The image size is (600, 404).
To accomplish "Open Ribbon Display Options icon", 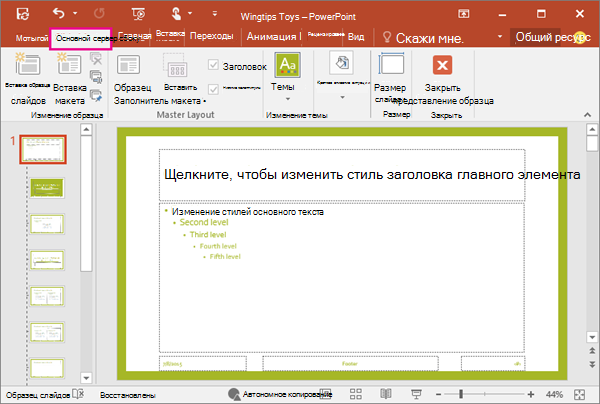I will point(464,14).
